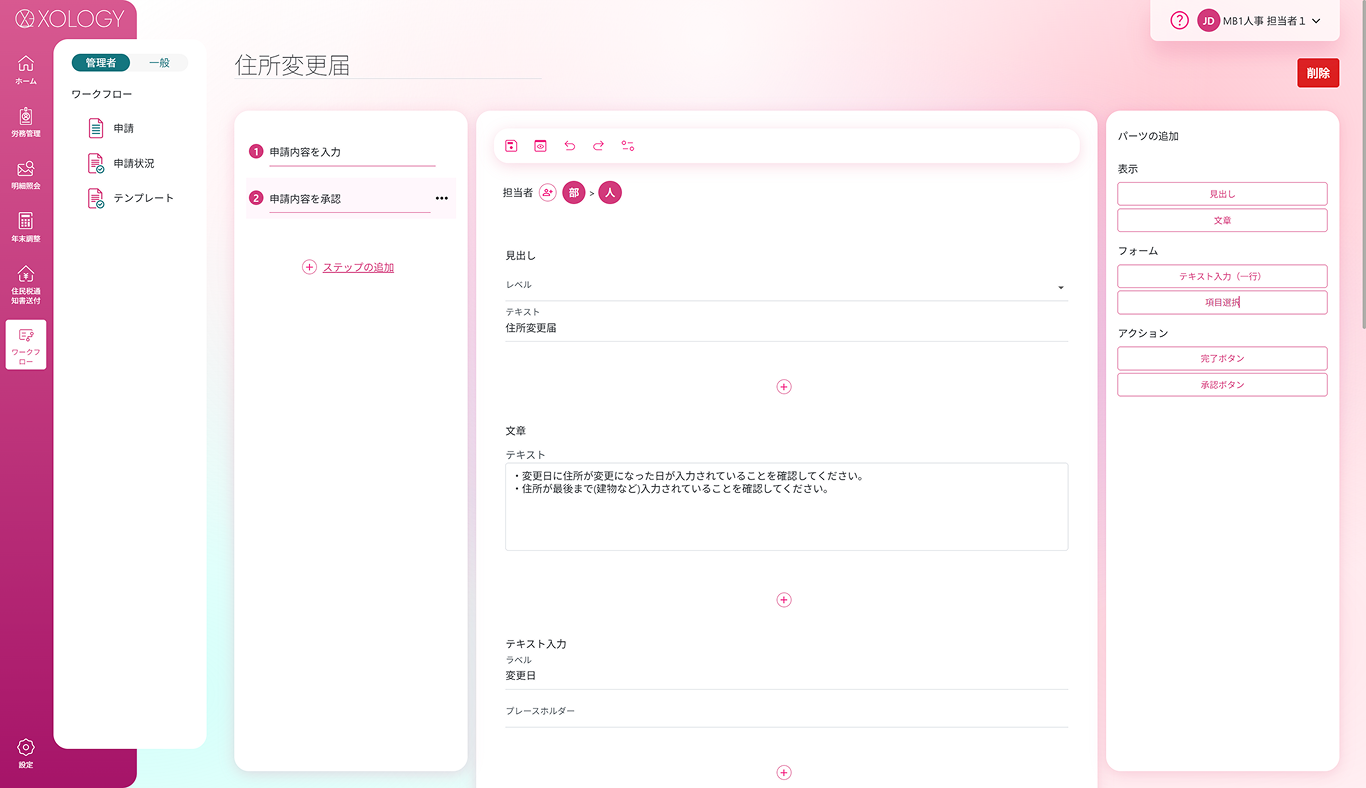Open テンプレート in the workflow menu

pyautogui.click(x=143, y=198)
